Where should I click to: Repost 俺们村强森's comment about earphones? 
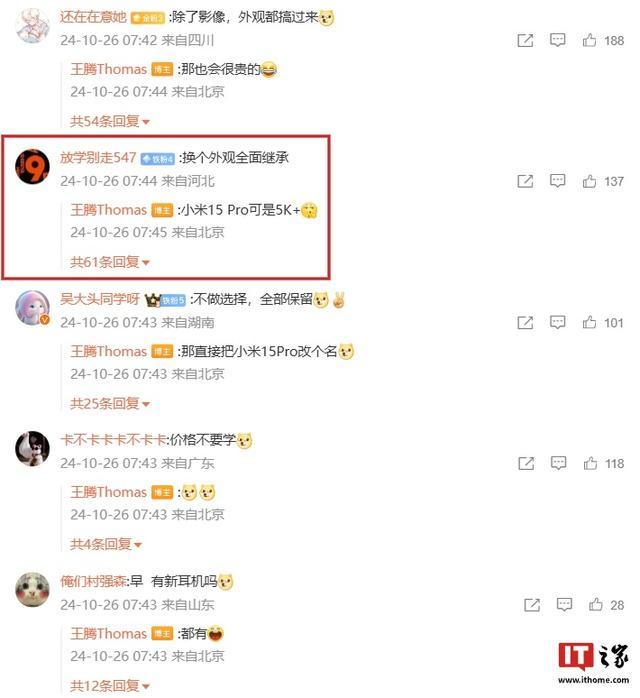coord(532,605)
